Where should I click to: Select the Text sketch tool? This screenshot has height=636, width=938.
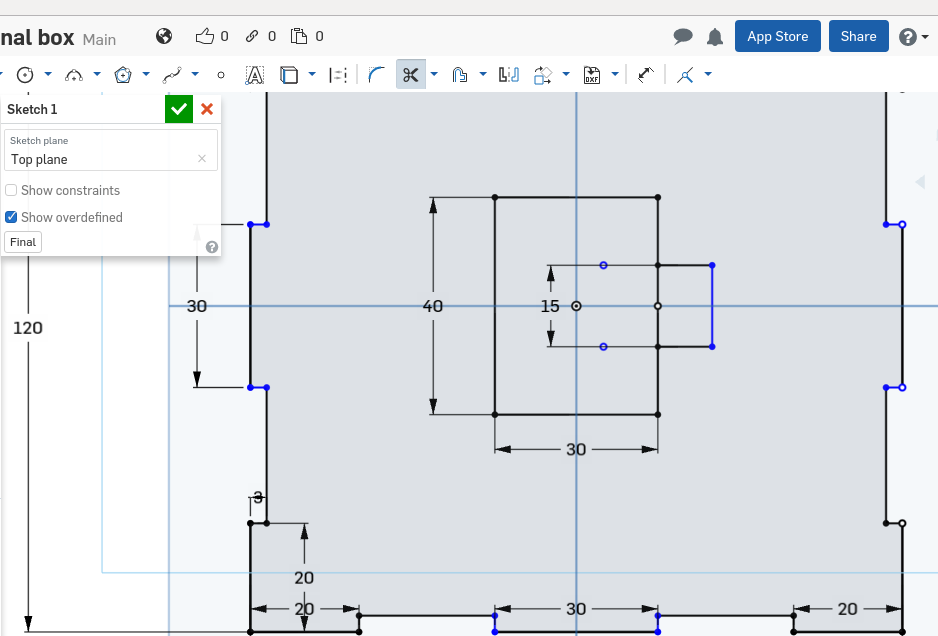[x=255, y=75]
